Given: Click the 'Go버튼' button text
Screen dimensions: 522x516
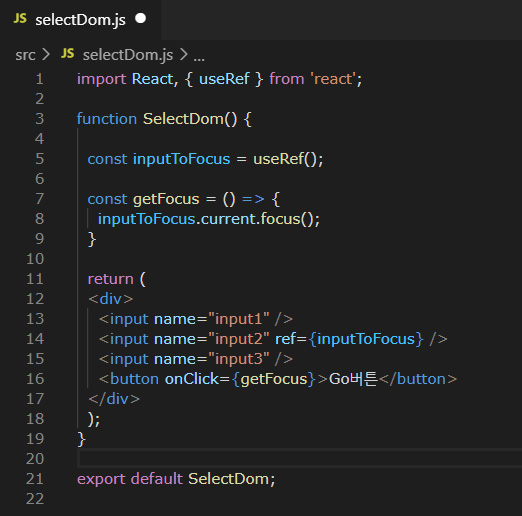Looking at the screenshot, I should [353, 379].
